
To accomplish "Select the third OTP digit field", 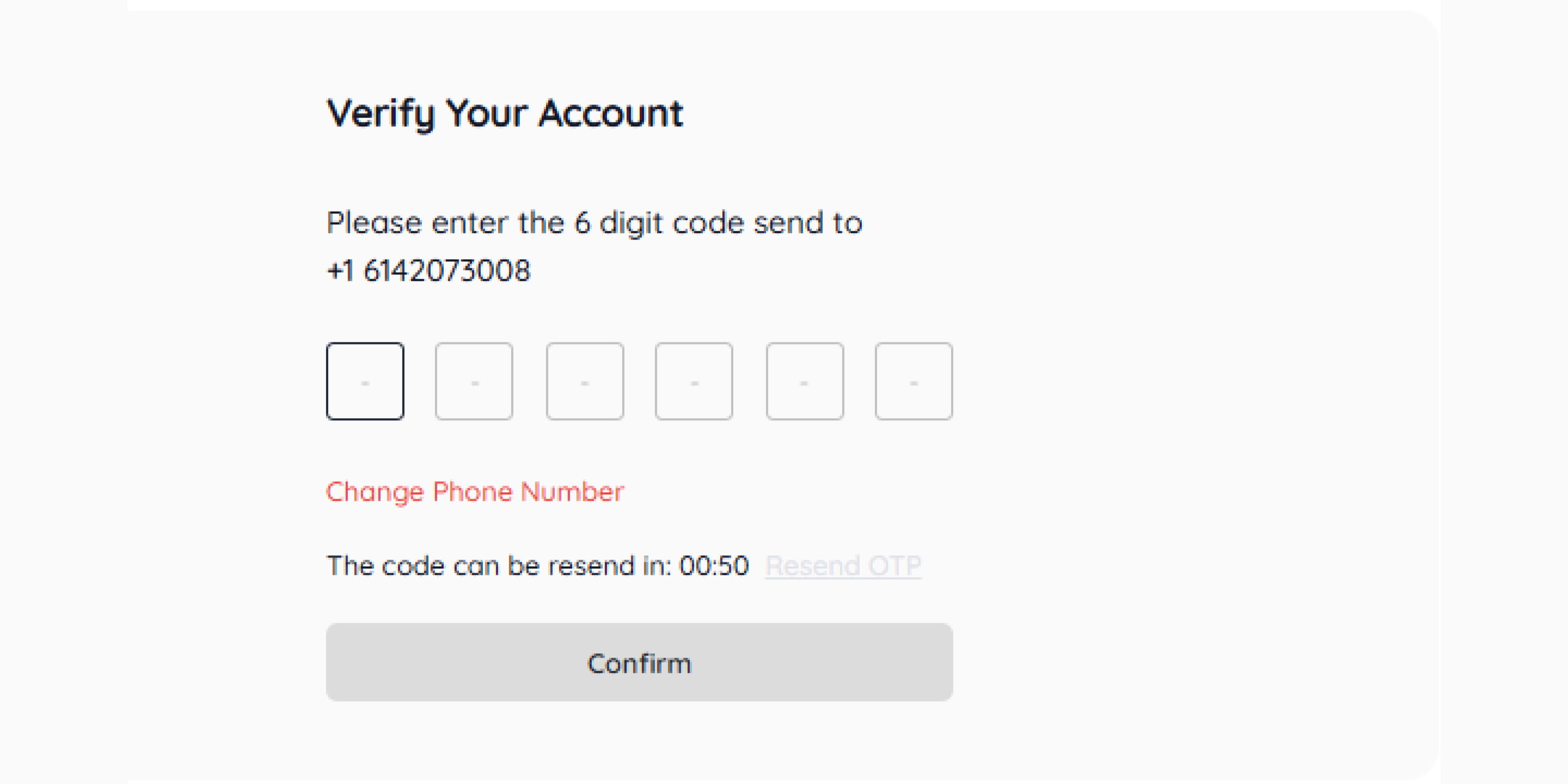I will pyautogui.click(x=584, y=381).
